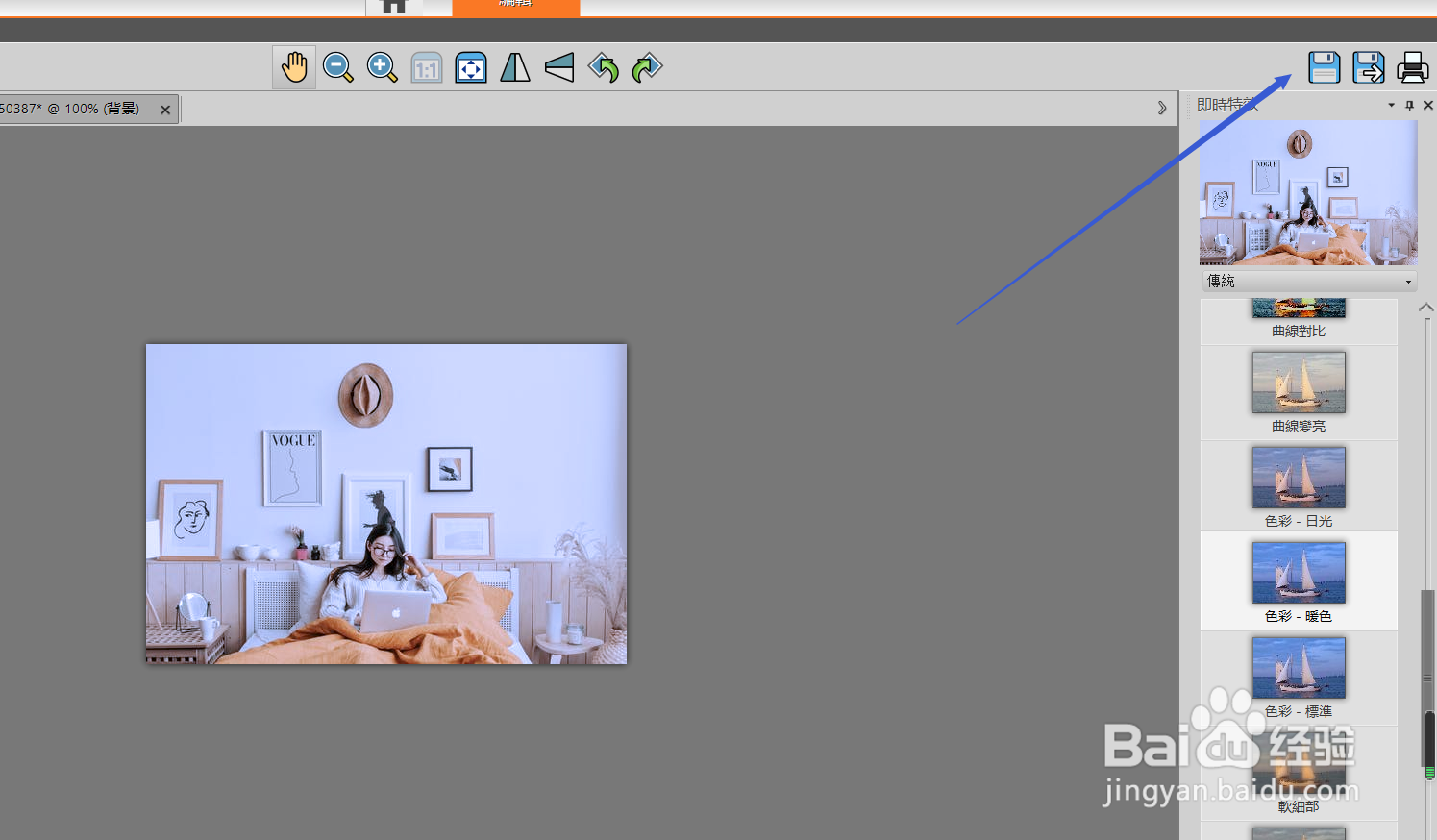Apply the 色彩 - 日光 effect

1299,486
